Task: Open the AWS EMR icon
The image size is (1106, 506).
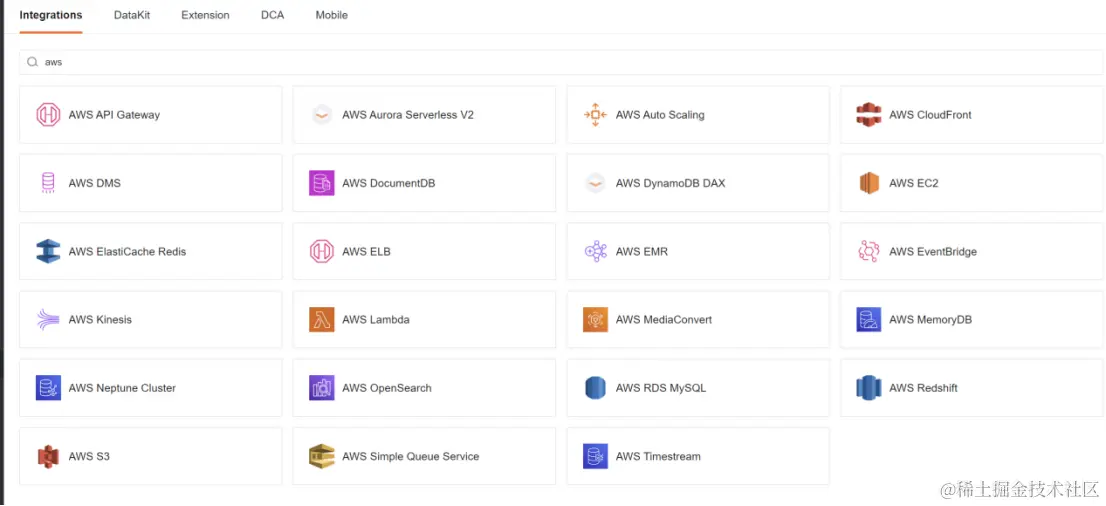Action: click(x=595, y=251)
